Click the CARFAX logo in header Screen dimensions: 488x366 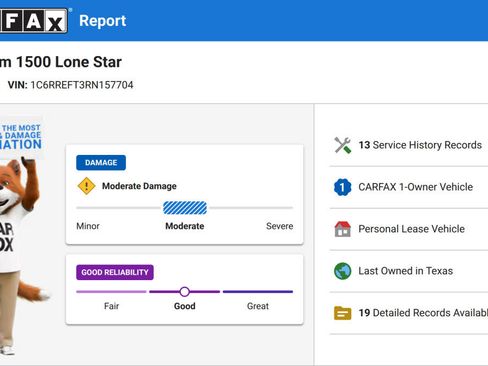click(x=33, y=21)
